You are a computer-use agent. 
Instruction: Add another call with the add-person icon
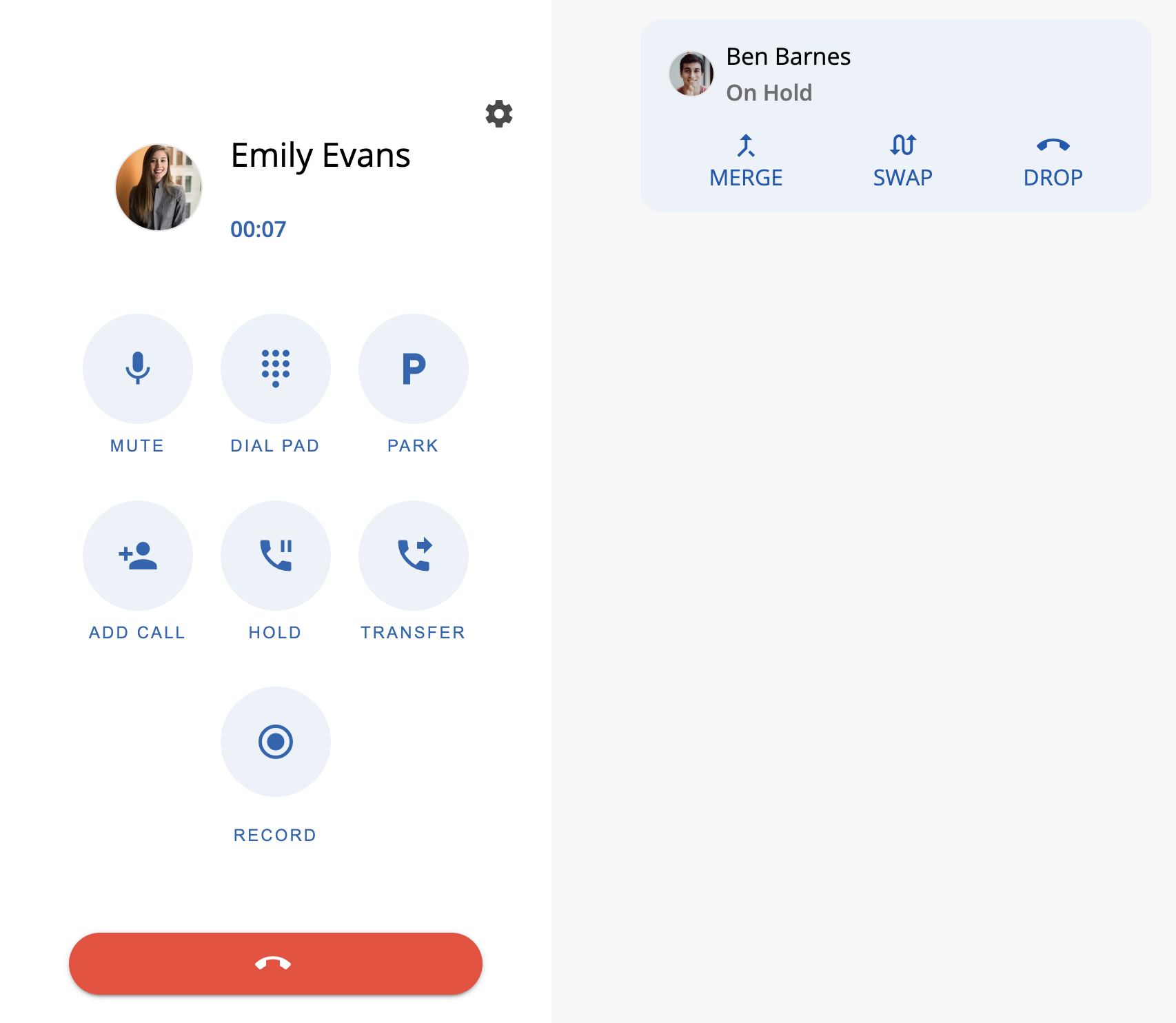tap(138, 556)
